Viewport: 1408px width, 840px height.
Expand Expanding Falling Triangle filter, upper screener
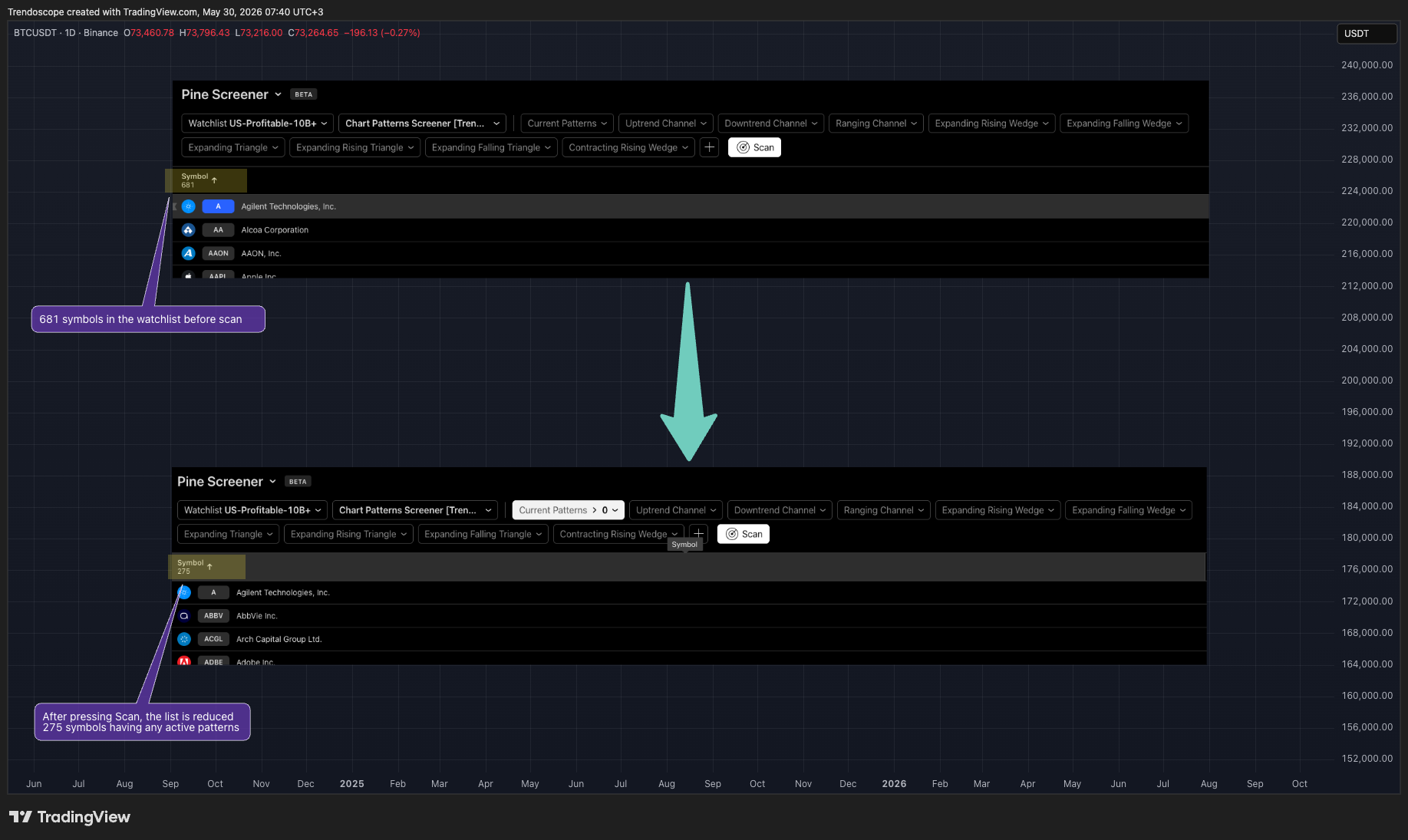click(491, 147)
